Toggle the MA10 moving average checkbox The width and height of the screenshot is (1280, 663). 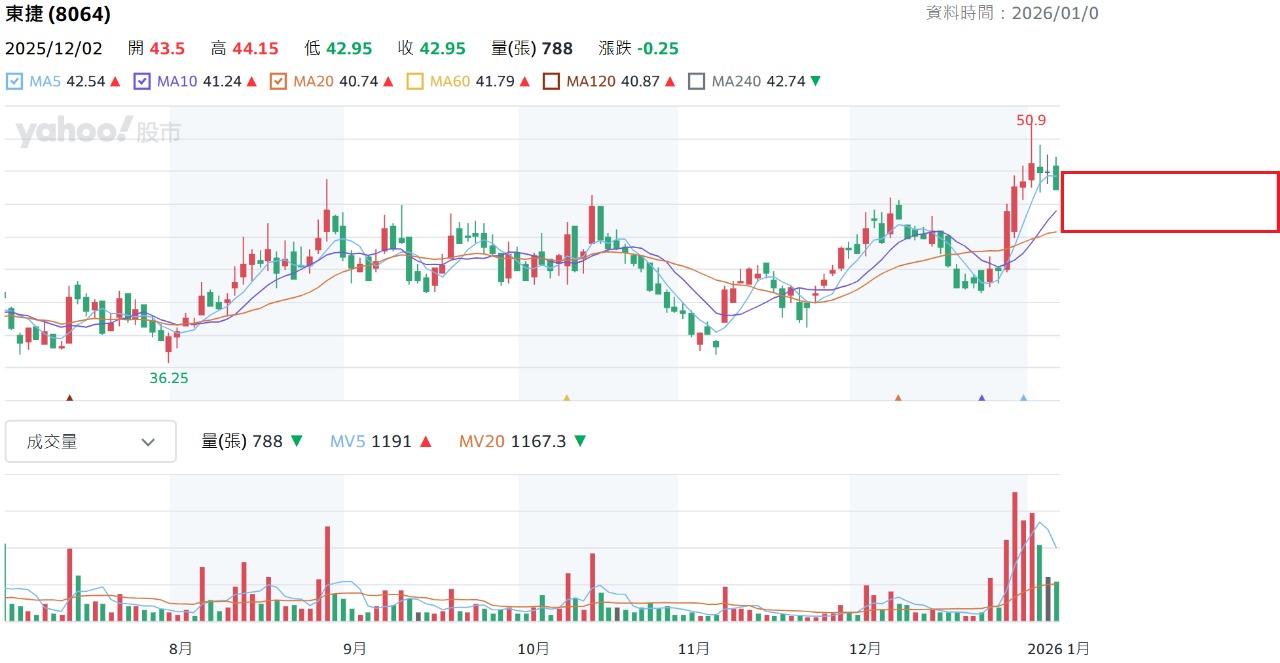[142, 81]
